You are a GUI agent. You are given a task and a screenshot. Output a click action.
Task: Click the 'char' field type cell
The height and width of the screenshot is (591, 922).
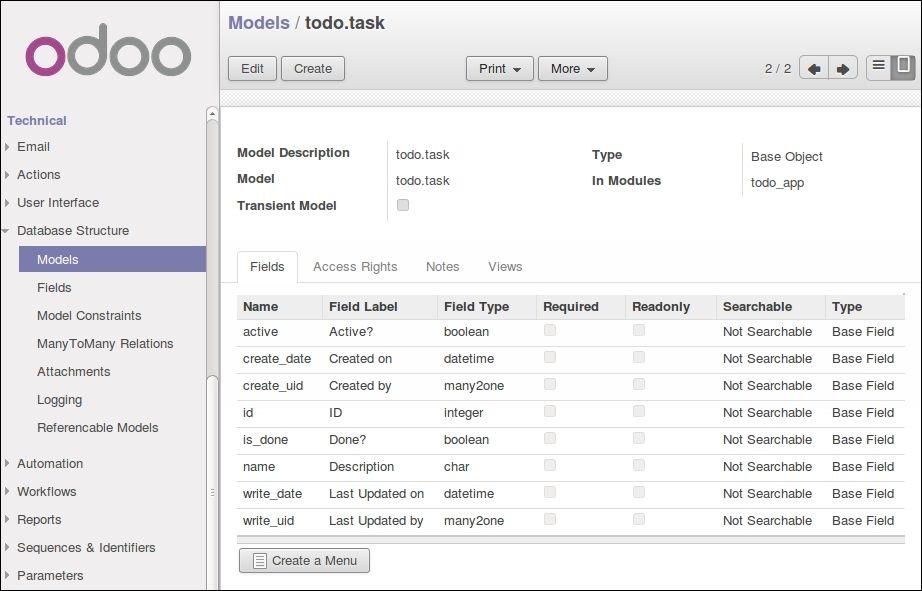456,467
